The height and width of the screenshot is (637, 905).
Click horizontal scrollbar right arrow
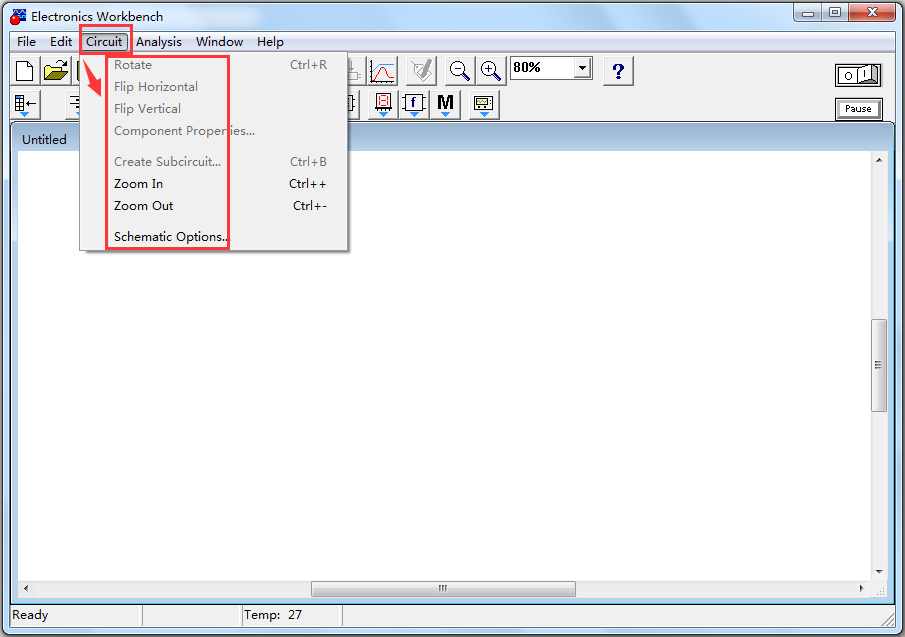[x=862, y=589]
